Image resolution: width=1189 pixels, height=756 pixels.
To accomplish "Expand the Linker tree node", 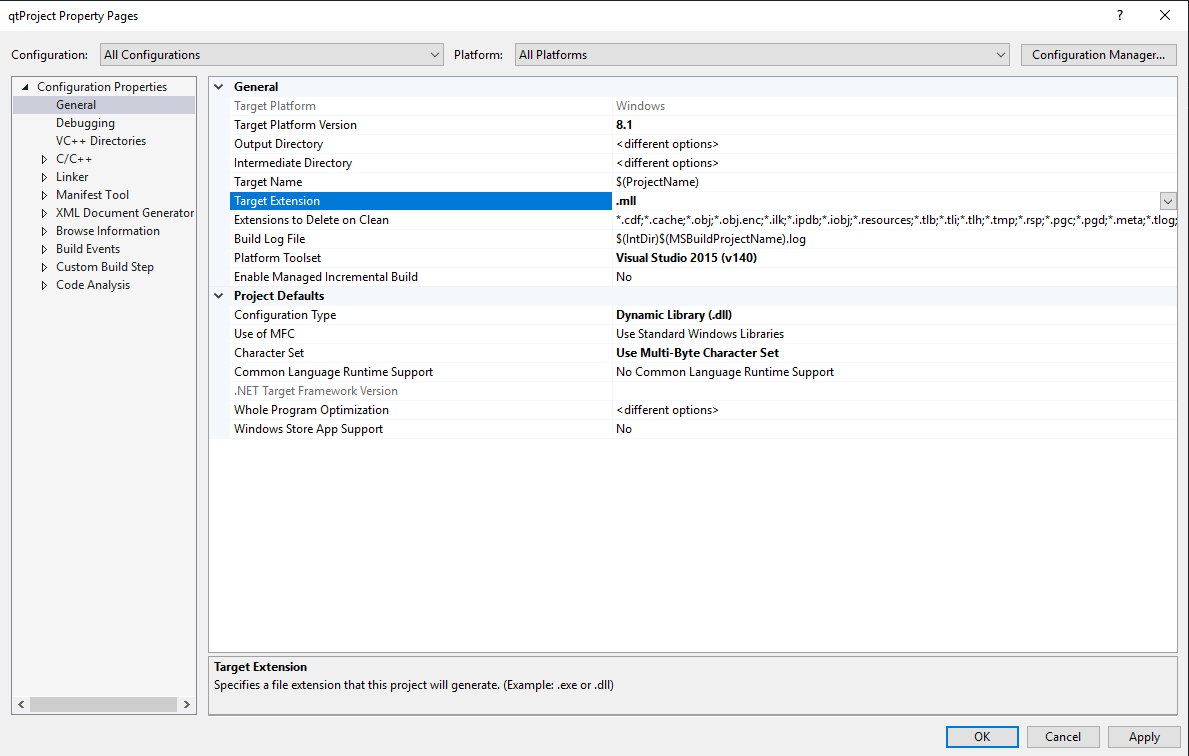I will click(x=44, y=177).
